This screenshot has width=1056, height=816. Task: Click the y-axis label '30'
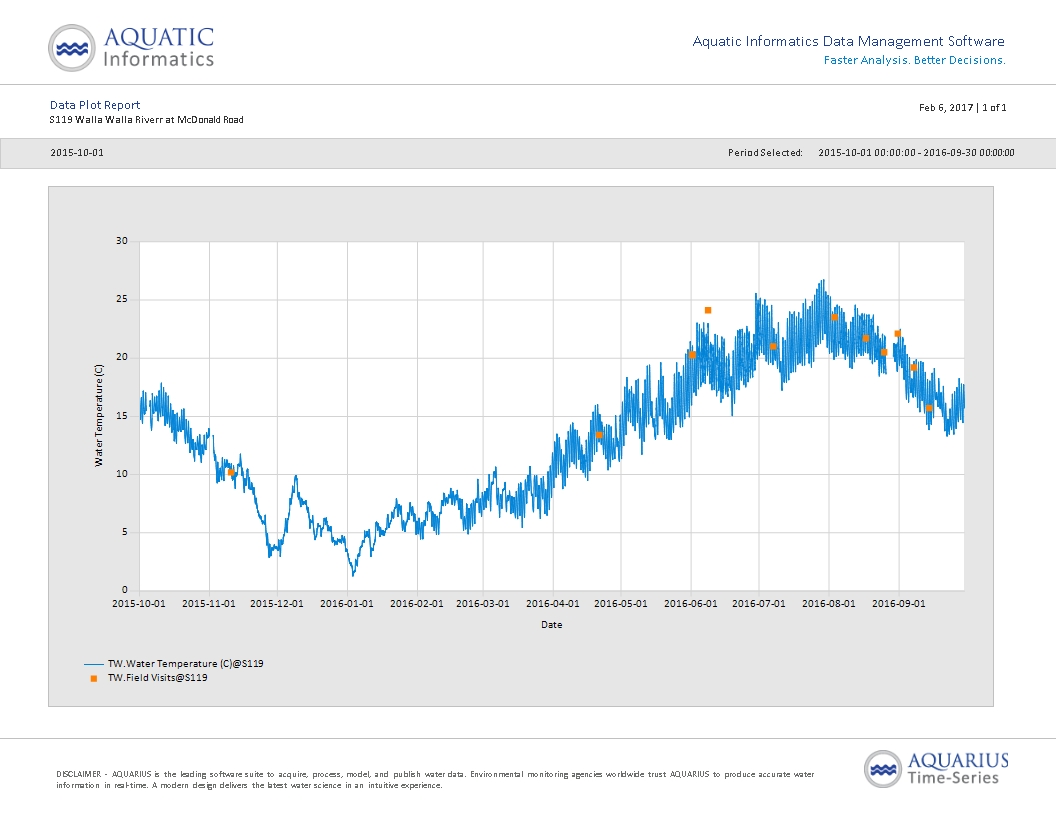point(121,241)
